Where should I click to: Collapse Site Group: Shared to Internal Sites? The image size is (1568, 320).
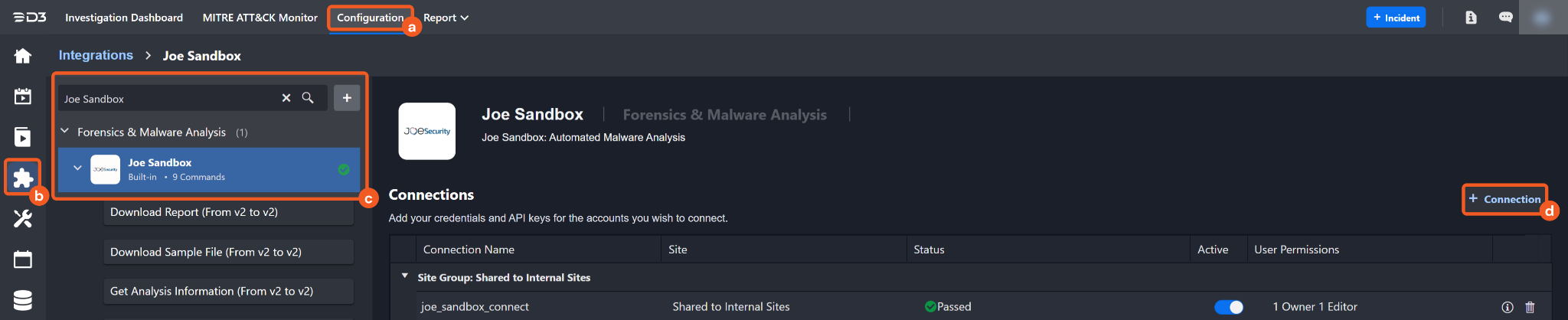click(405, 276)
